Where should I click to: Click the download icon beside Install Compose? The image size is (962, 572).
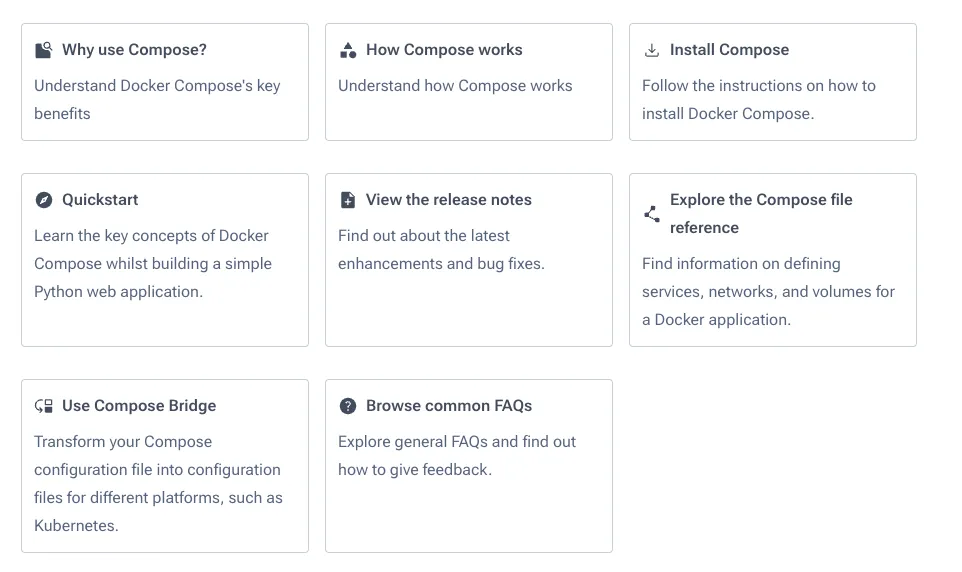pyautogui.click(x=652, y=50)
